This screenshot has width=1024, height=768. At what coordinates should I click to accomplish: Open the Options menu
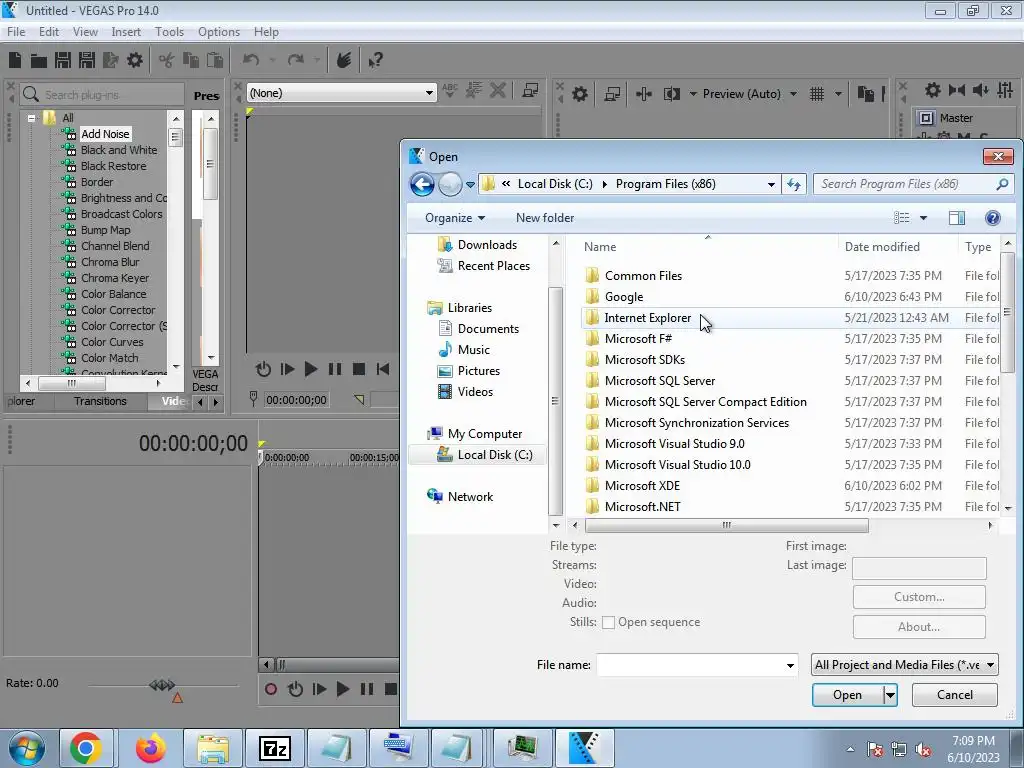coord(219,31)
